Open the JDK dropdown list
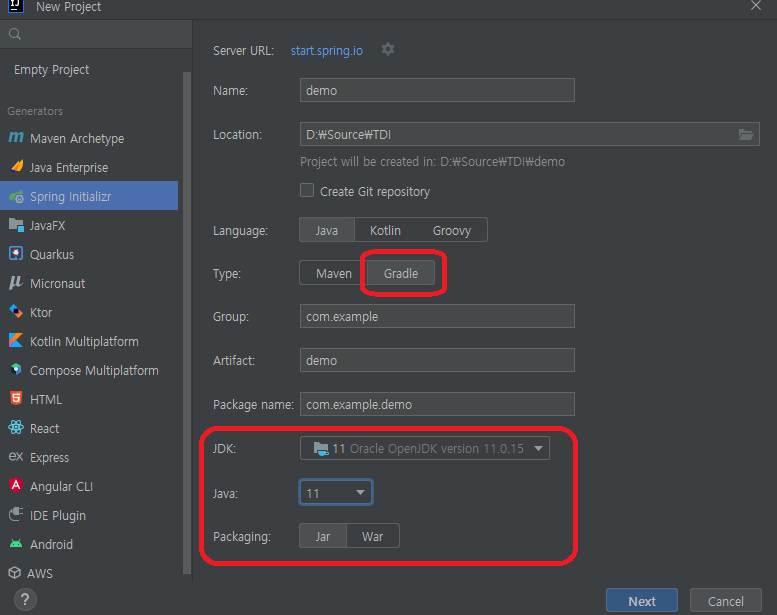Viewport: 777px width, 615px height. click(x=425, y=448)
